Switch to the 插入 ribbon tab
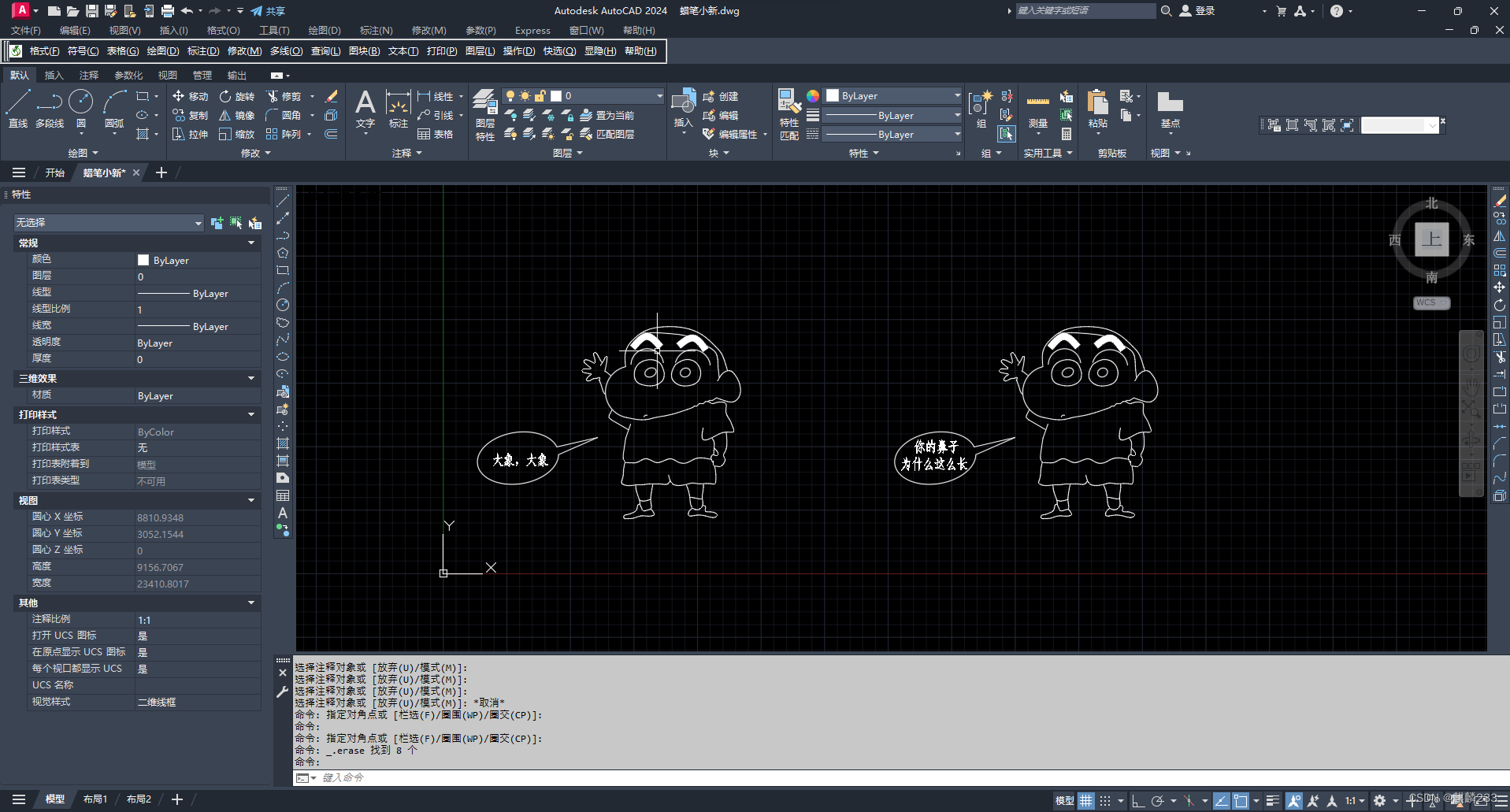 coord(54,76)
